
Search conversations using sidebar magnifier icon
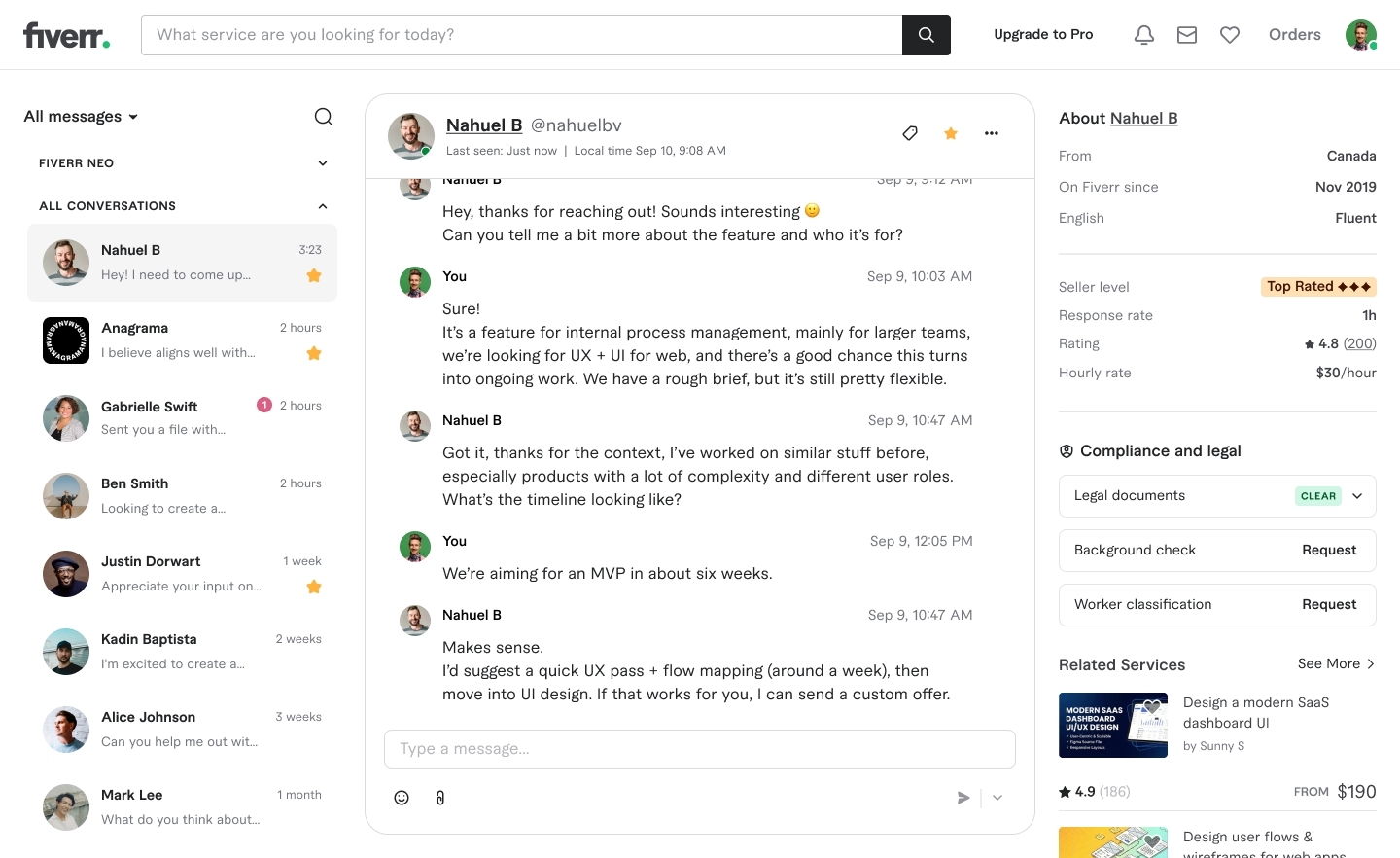(324, 117)
